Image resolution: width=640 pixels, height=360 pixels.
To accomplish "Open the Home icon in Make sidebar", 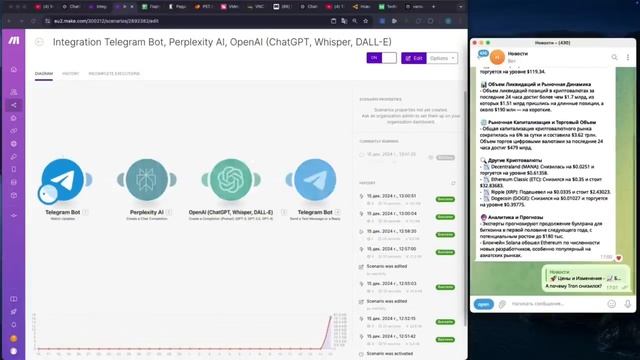I will click(14, 69).
